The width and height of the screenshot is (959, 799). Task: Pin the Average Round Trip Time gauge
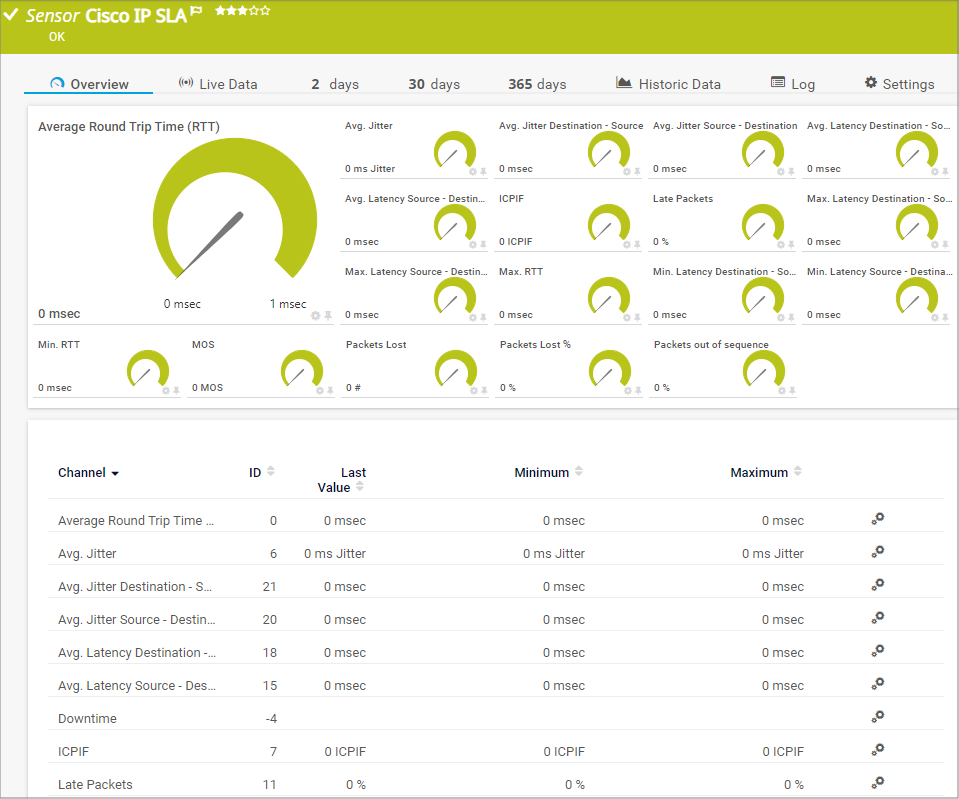pyautogui.click(x=328, y=315)
